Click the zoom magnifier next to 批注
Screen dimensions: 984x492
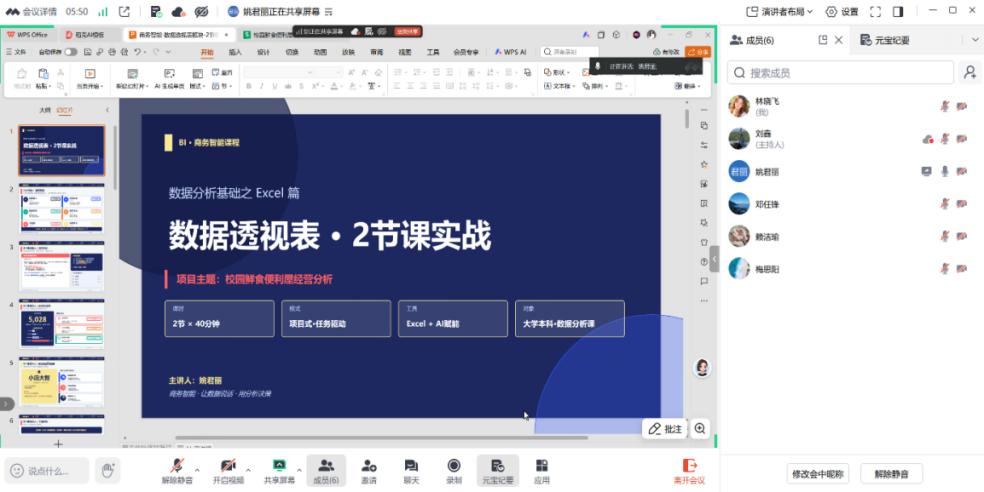click(700, 429)
